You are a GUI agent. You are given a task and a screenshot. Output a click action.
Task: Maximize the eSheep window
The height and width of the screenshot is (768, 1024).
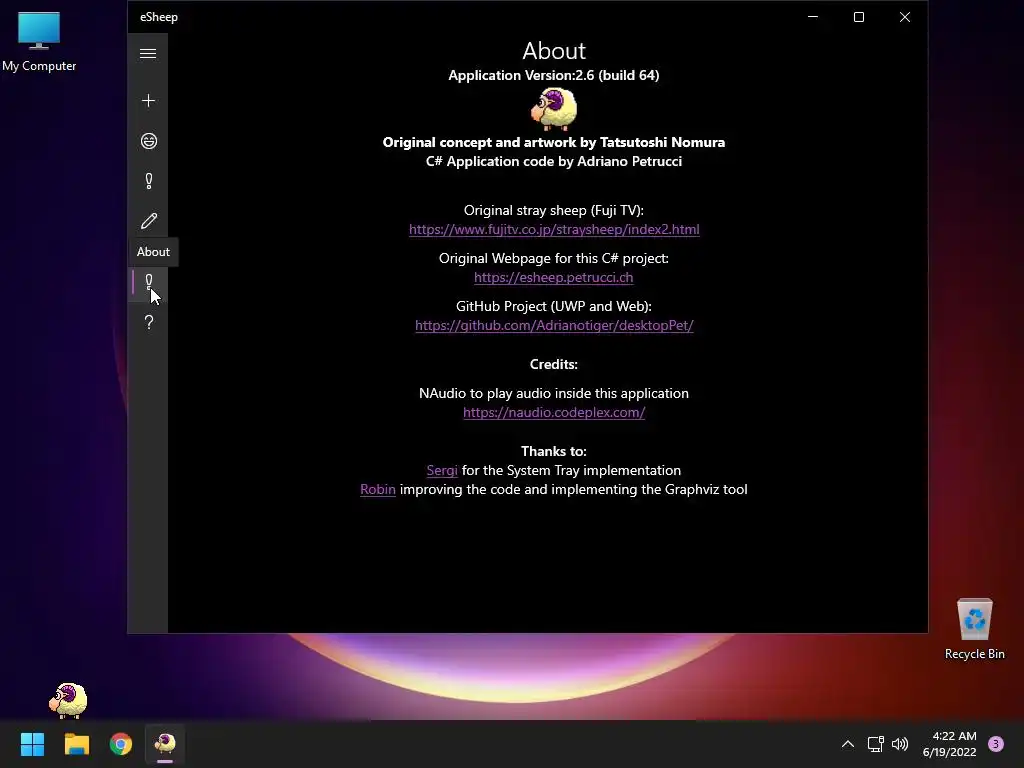pos(859,17)
